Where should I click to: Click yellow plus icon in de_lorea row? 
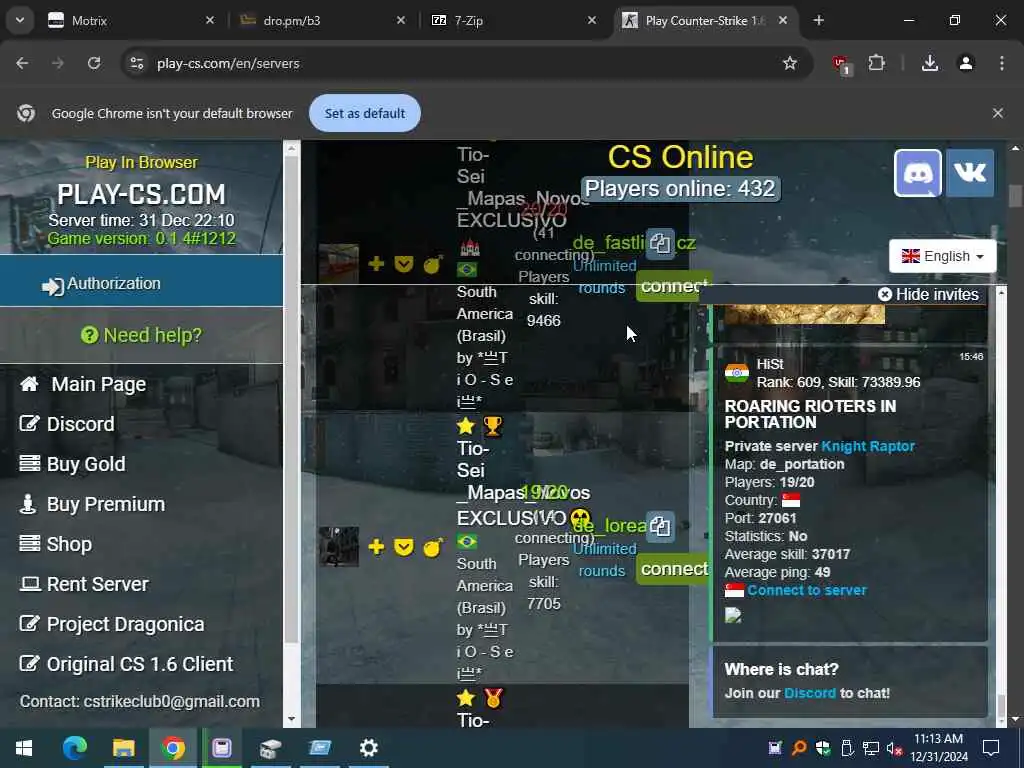[x=376, y=547]
